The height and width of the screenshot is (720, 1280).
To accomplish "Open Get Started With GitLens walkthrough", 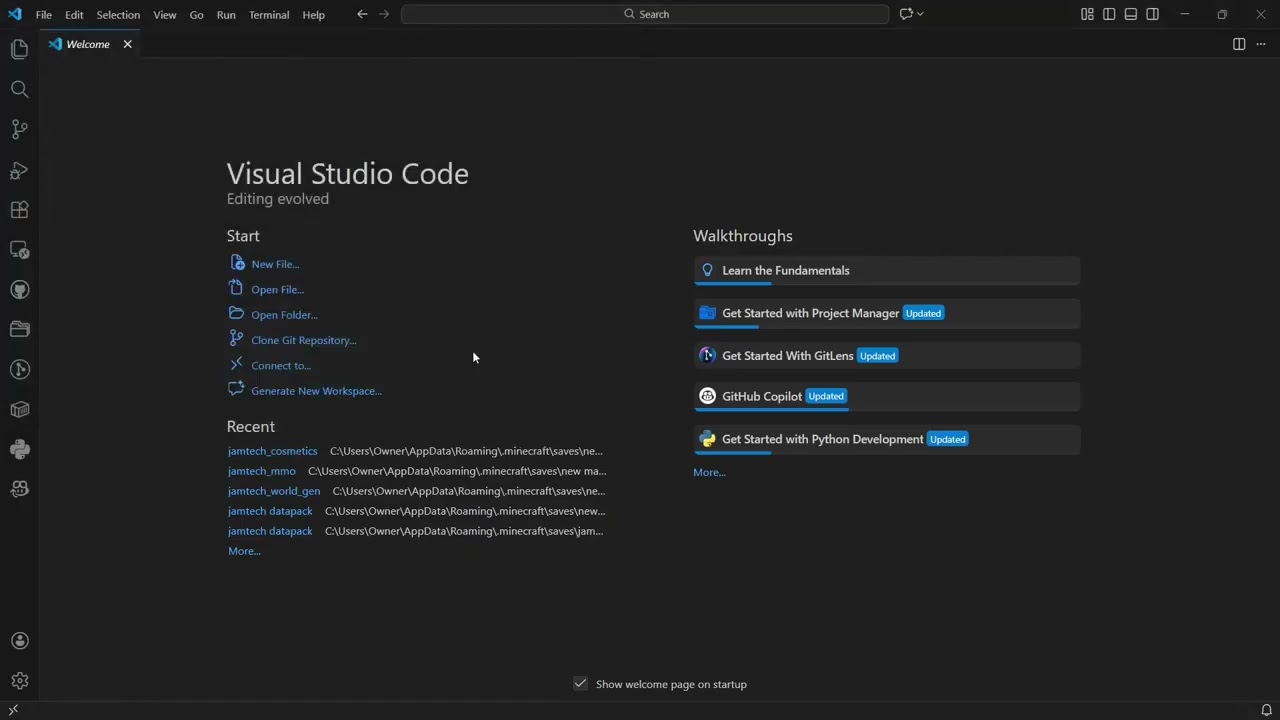I will [887, 355].
